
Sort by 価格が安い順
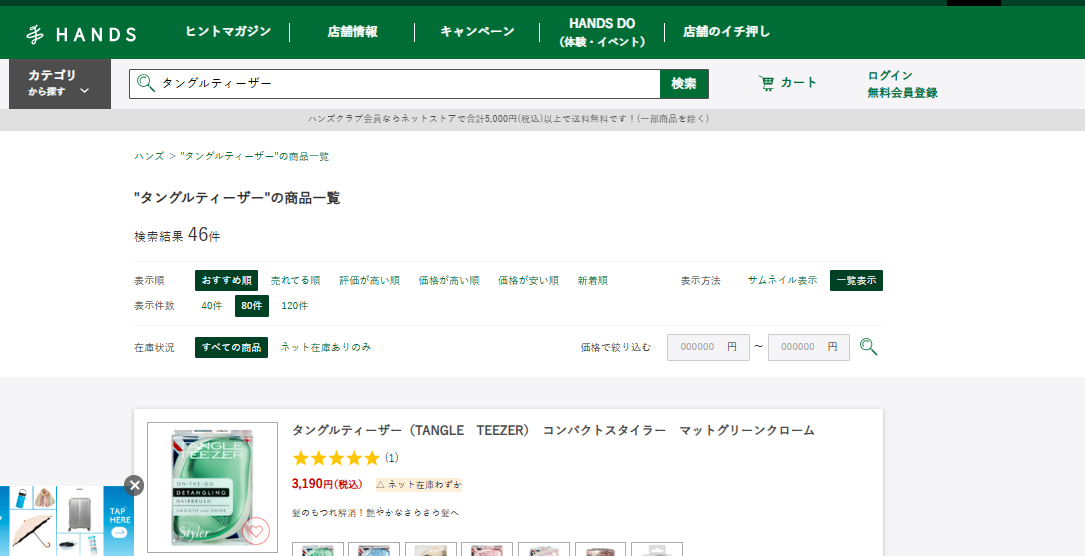pos(529,281)
